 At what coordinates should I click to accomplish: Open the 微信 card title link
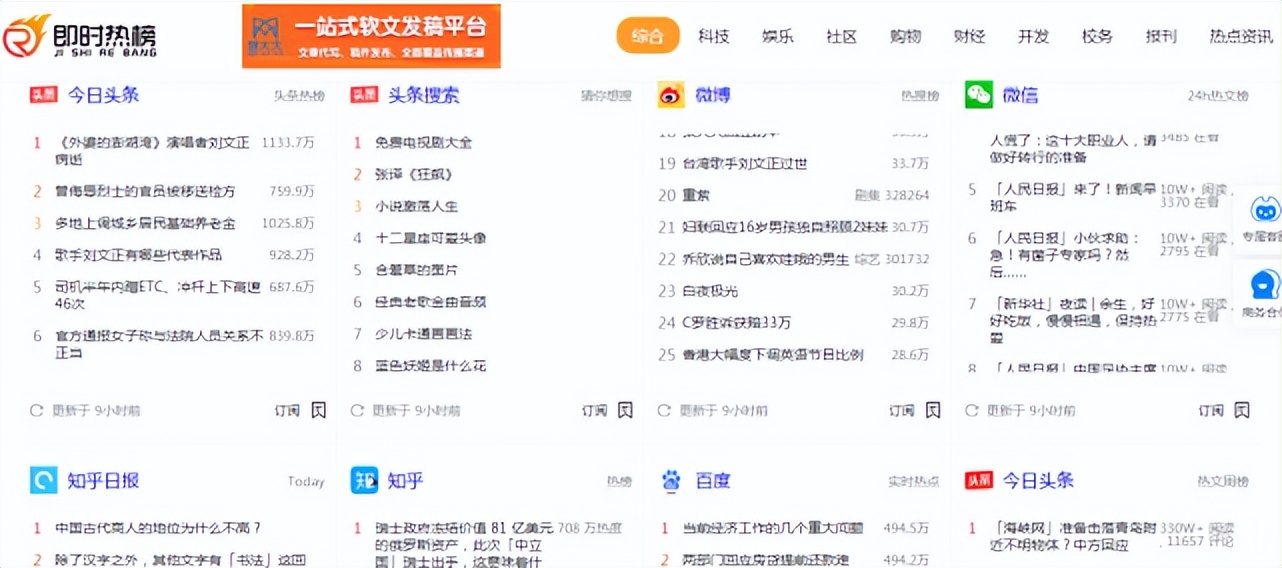click(x=1021, y=95)
